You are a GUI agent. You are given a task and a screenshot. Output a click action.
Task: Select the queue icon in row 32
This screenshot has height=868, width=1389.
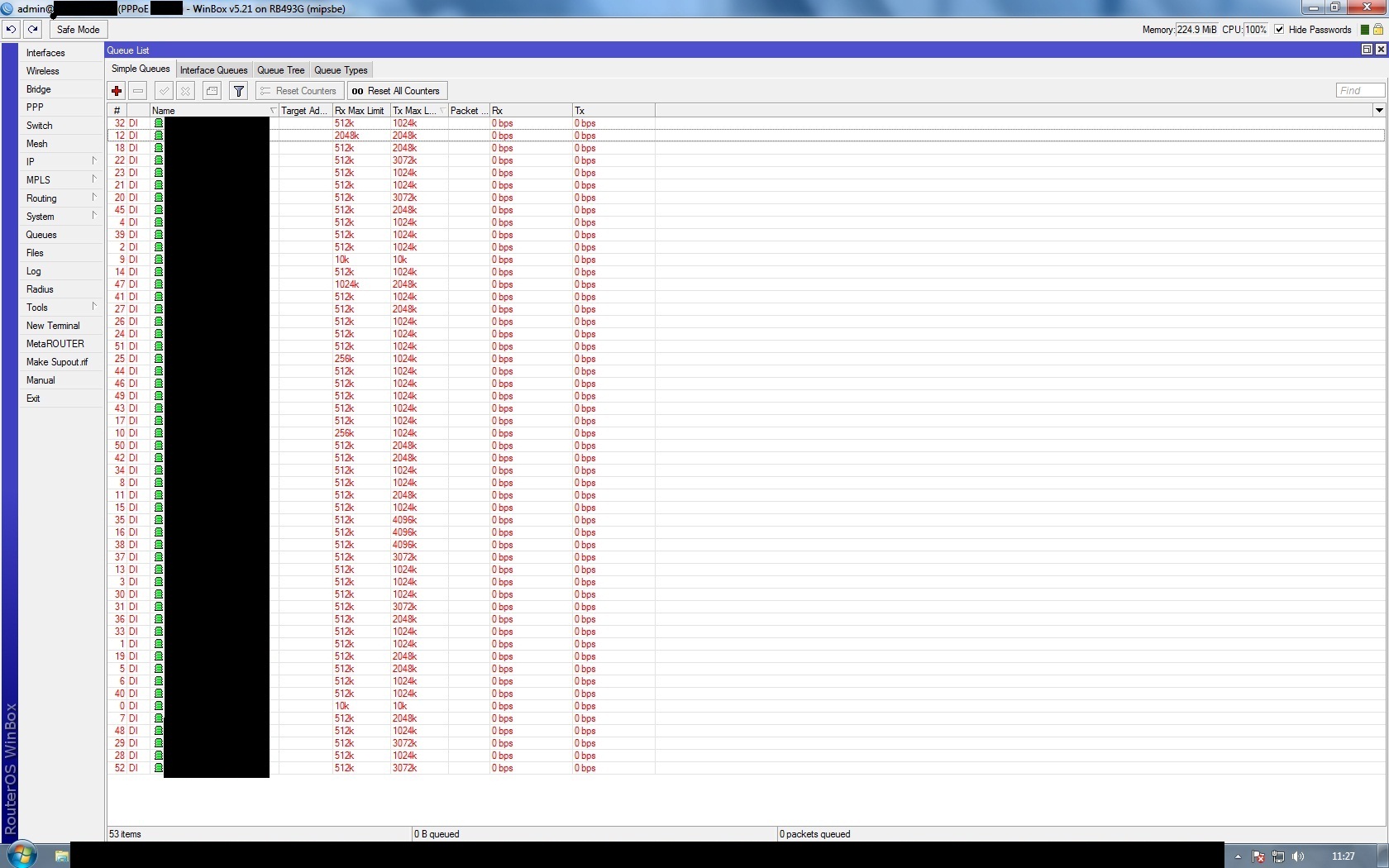click(x=159, y=123)
